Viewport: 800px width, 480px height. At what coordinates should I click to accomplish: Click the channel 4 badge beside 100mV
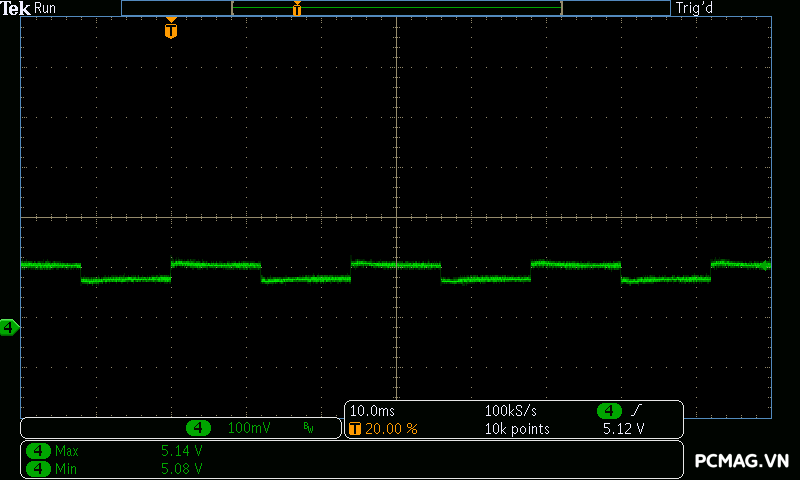click(199, 428)
